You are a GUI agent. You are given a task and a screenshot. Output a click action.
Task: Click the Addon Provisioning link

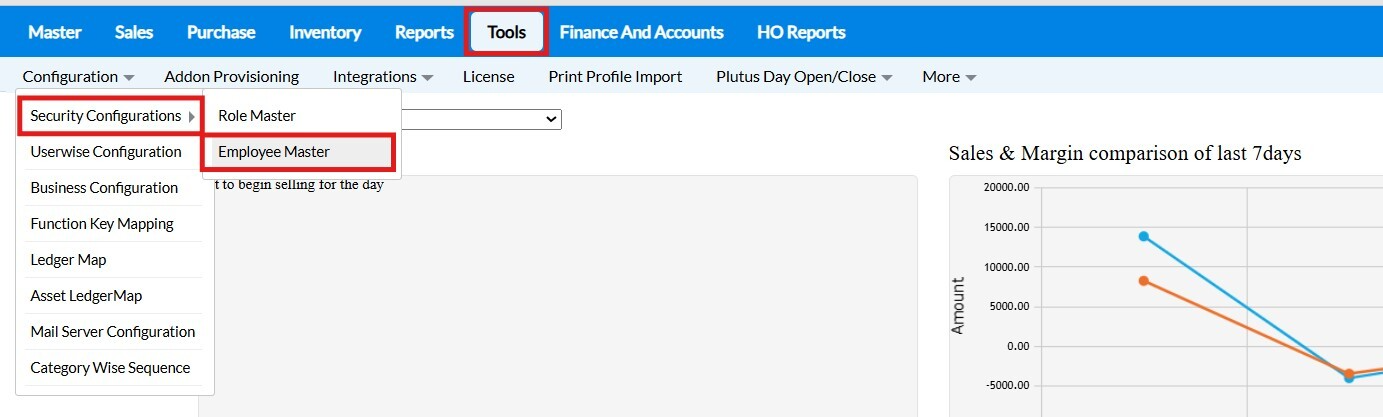click(x=231, y=76)
